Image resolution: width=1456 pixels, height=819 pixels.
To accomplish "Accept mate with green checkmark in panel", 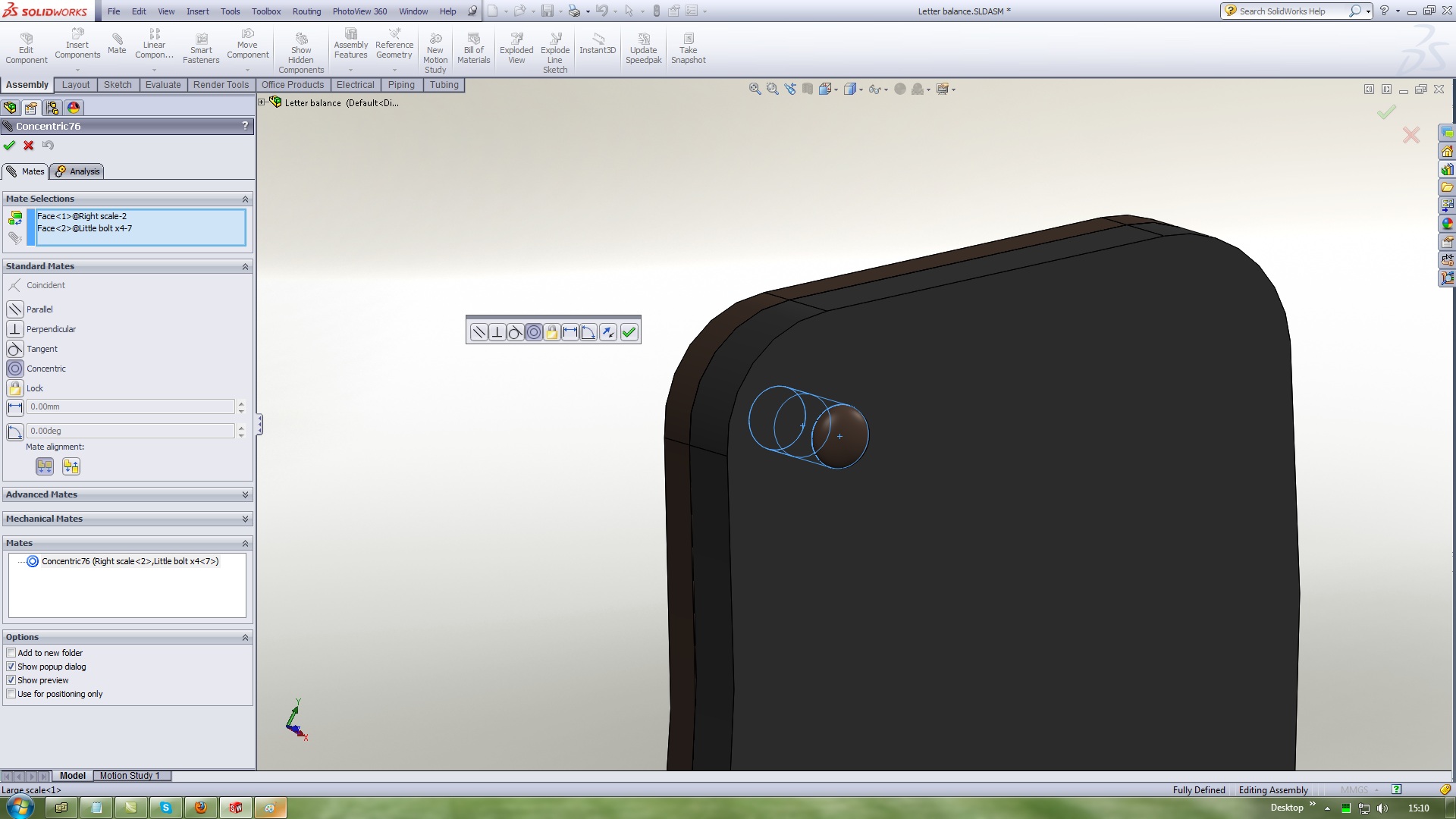I will click(x=9, y=146).
